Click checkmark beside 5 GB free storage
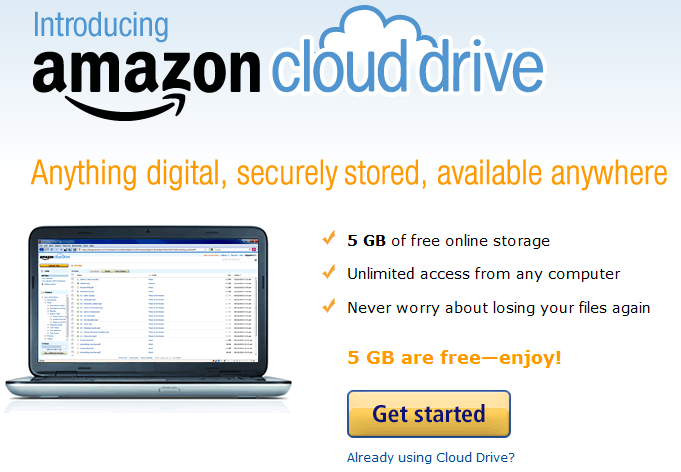 tap(328, 238)
